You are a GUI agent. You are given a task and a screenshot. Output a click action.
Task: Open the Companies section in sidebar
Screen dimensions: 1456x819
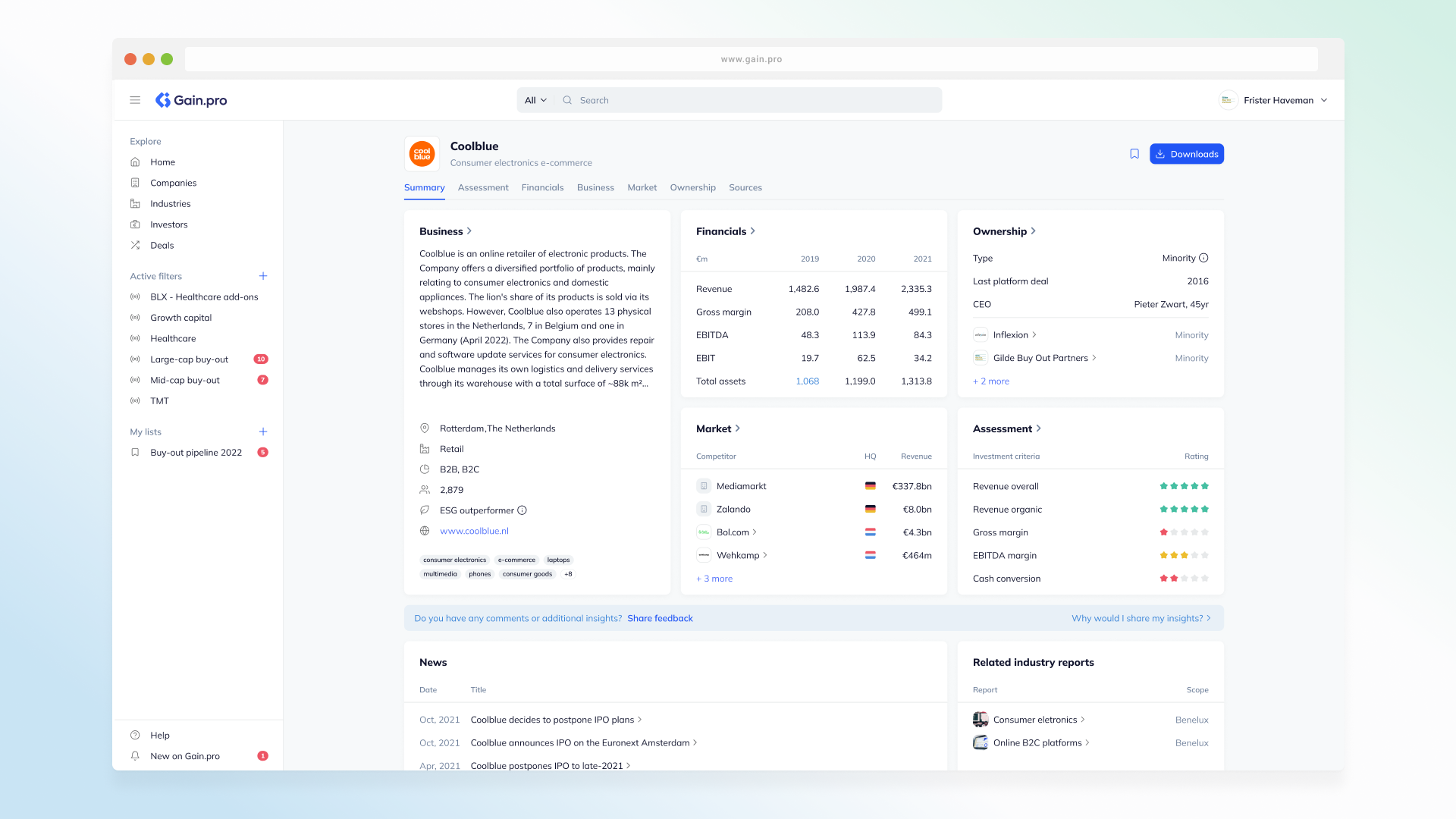173,183
